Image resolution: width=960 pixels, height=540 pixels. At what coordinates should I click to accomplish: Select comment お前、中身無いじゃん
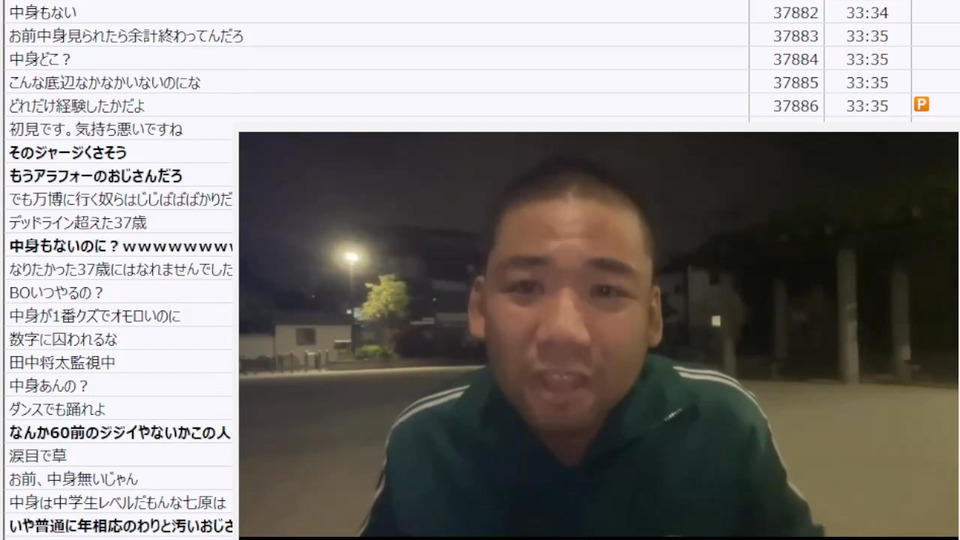pyautogui.click(x=73, y=479)
